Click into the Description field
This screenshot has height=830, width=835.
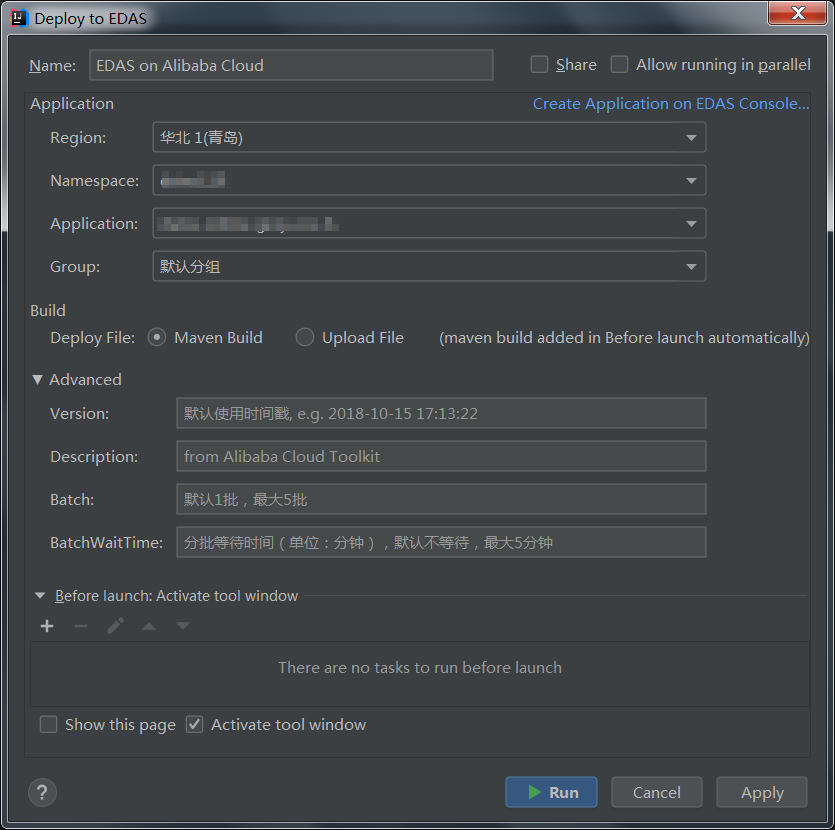pos(441,456)
